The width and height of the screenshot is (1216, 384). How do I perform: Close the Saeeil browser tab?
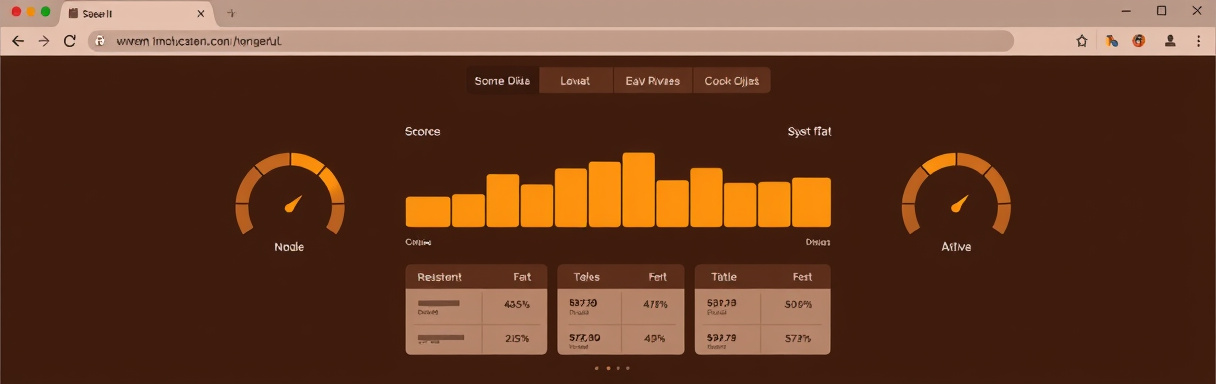[x=201, y=14]
